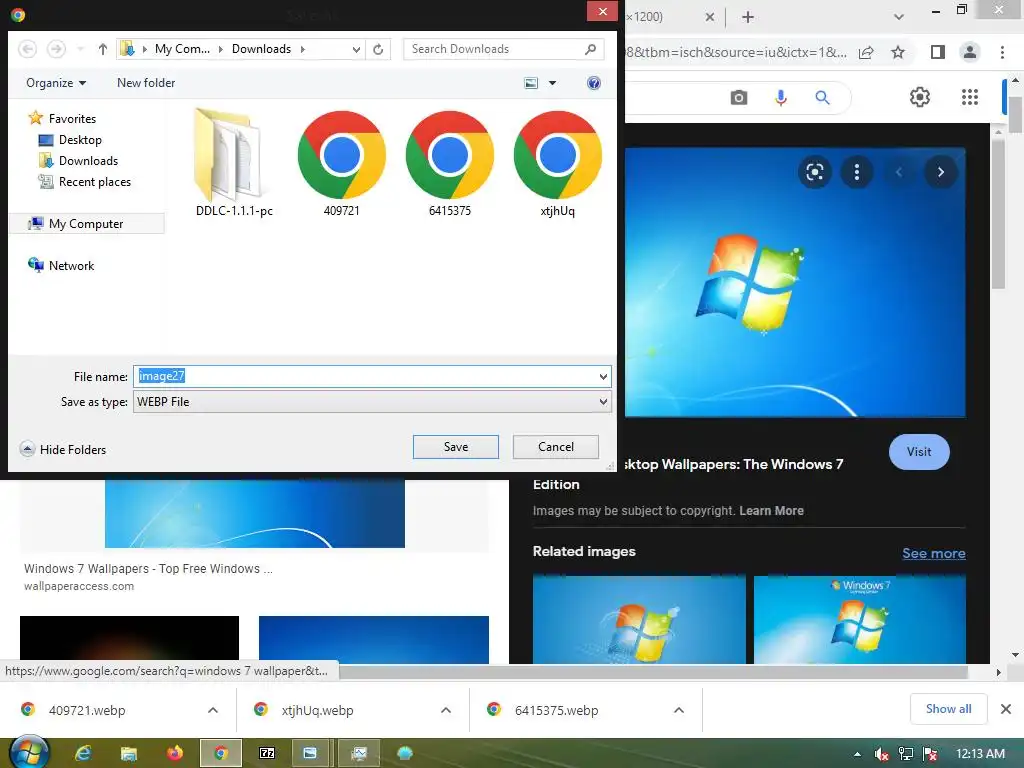Viewport: 1024px width, 768px height.
Task: Go back in the Save dialog
Action: tap(27, 49)
